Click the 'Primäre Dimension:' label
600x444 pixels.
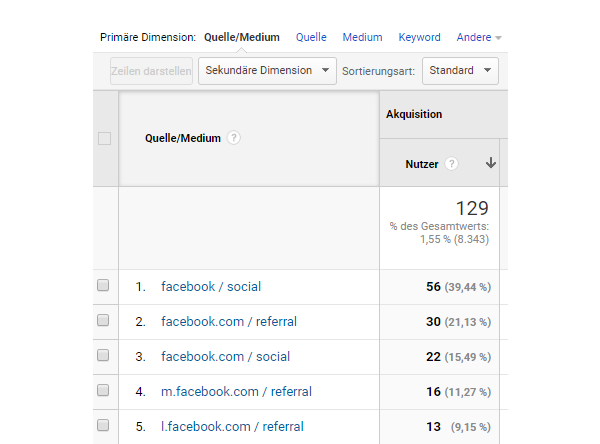pyautogui.click(x=148, y=38)
